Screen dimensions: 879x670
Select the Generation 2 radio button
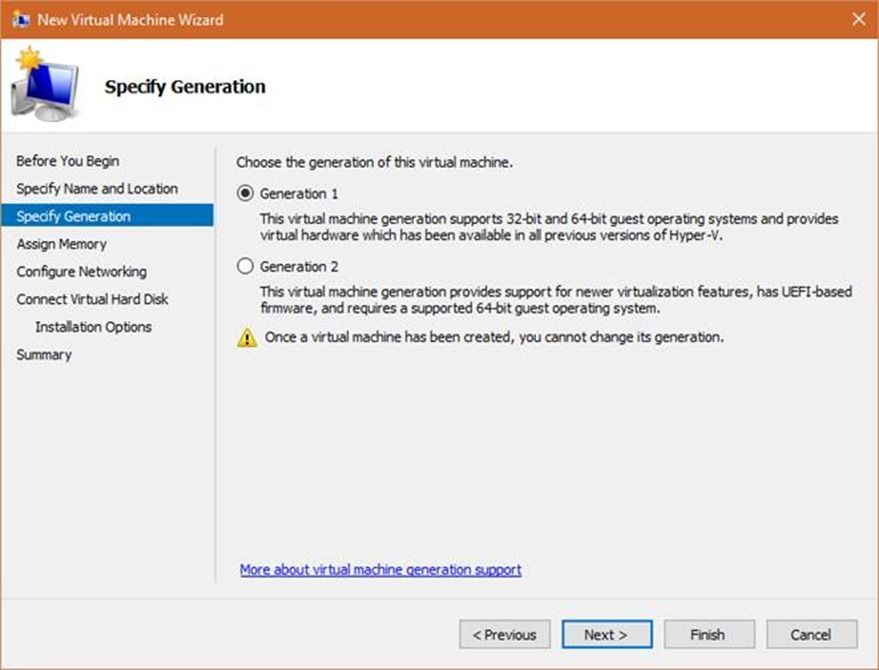click(245, 266)
